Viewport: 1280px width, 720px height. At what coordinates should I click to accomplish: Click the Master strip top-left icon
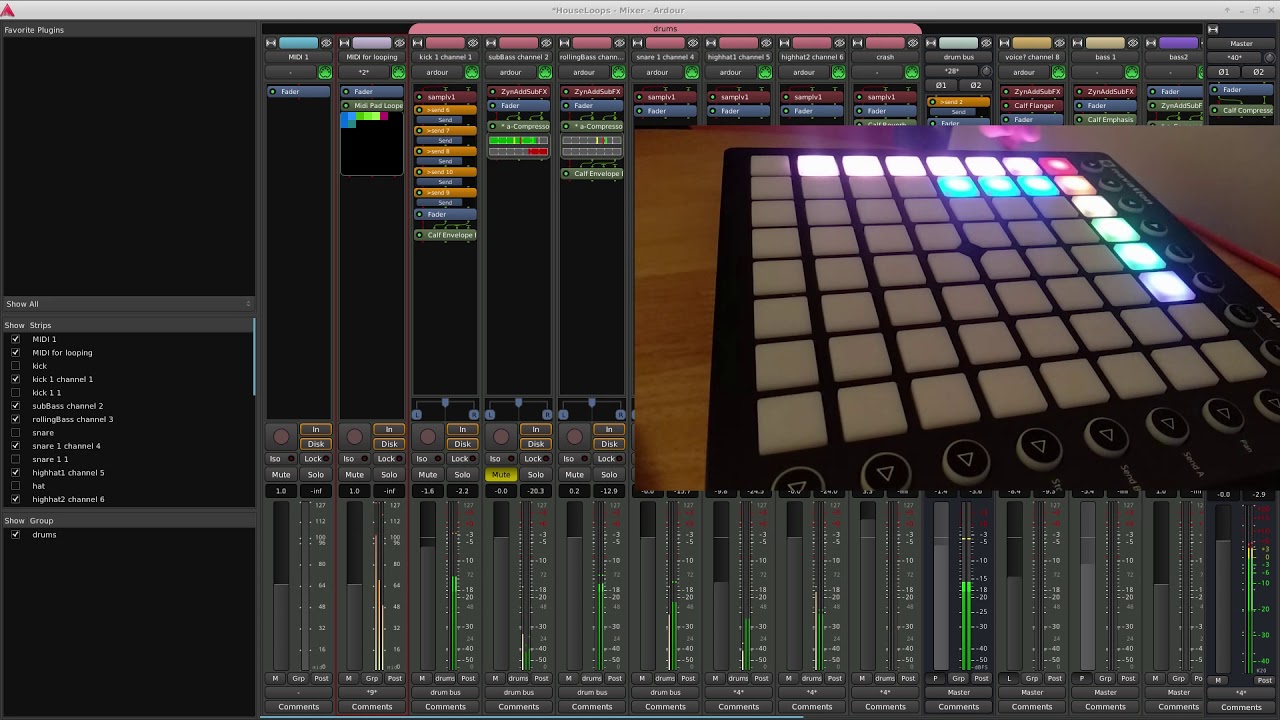coord(1213,30)
